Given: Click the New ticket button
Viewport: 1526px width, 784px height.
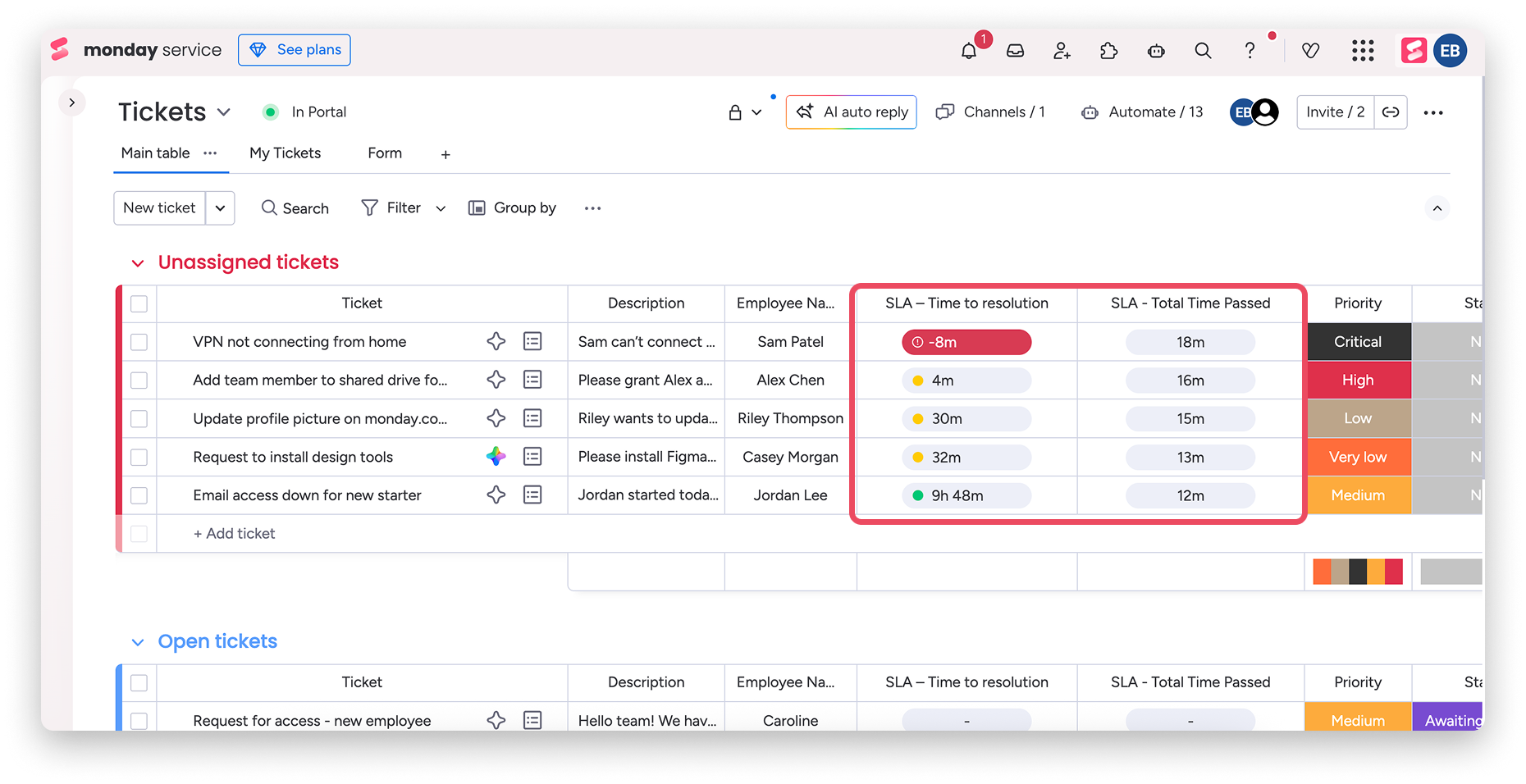Looking at the screenshot, I should [x=160, y=208].
